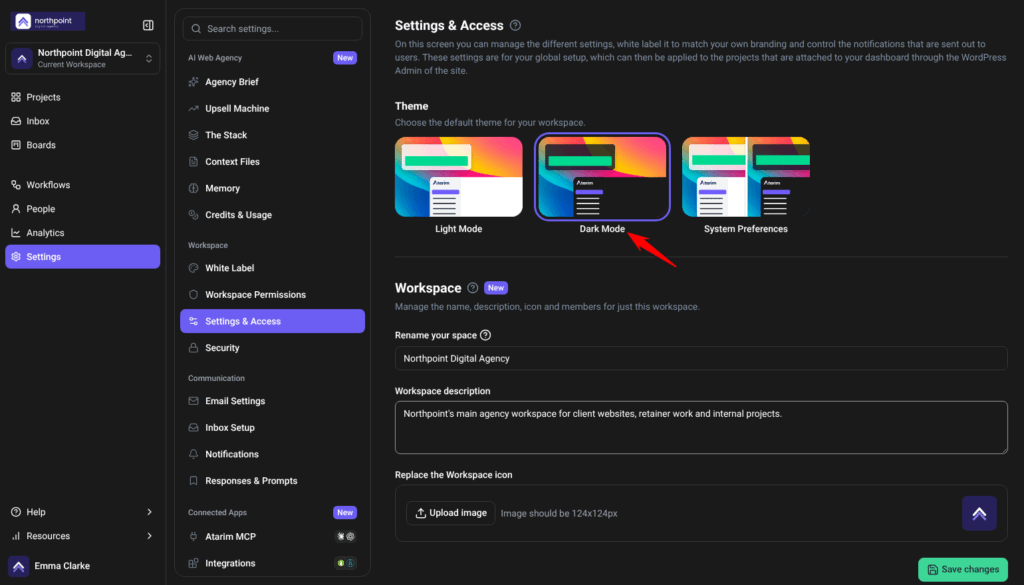Viewport: 1024px width, 585px height.
Task: Choose the System Preferences theme thumbnail
Action: click(x=746, y=177)
